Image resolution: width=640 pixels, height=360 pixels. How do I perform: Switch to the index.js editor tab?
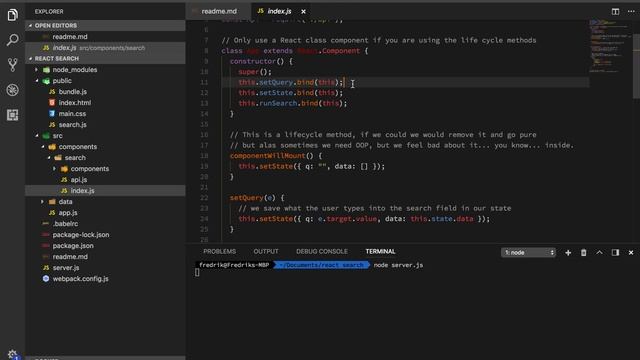tap(280, 11)
